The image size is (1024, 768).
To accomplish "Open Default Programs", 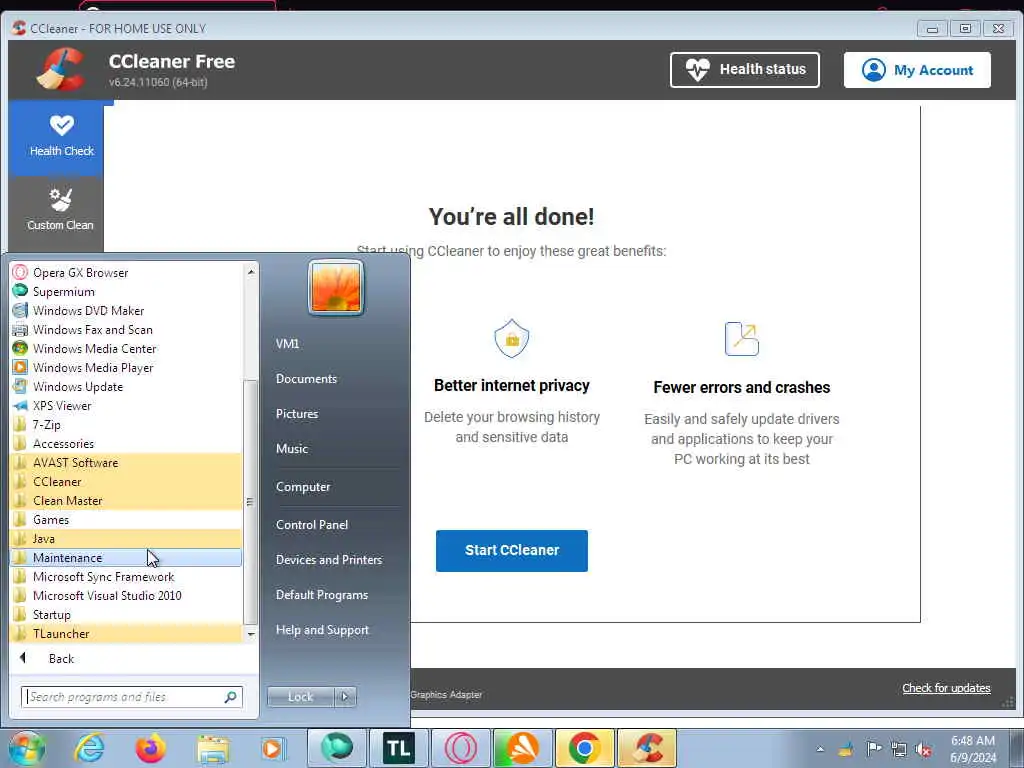I will click(321, 595).
